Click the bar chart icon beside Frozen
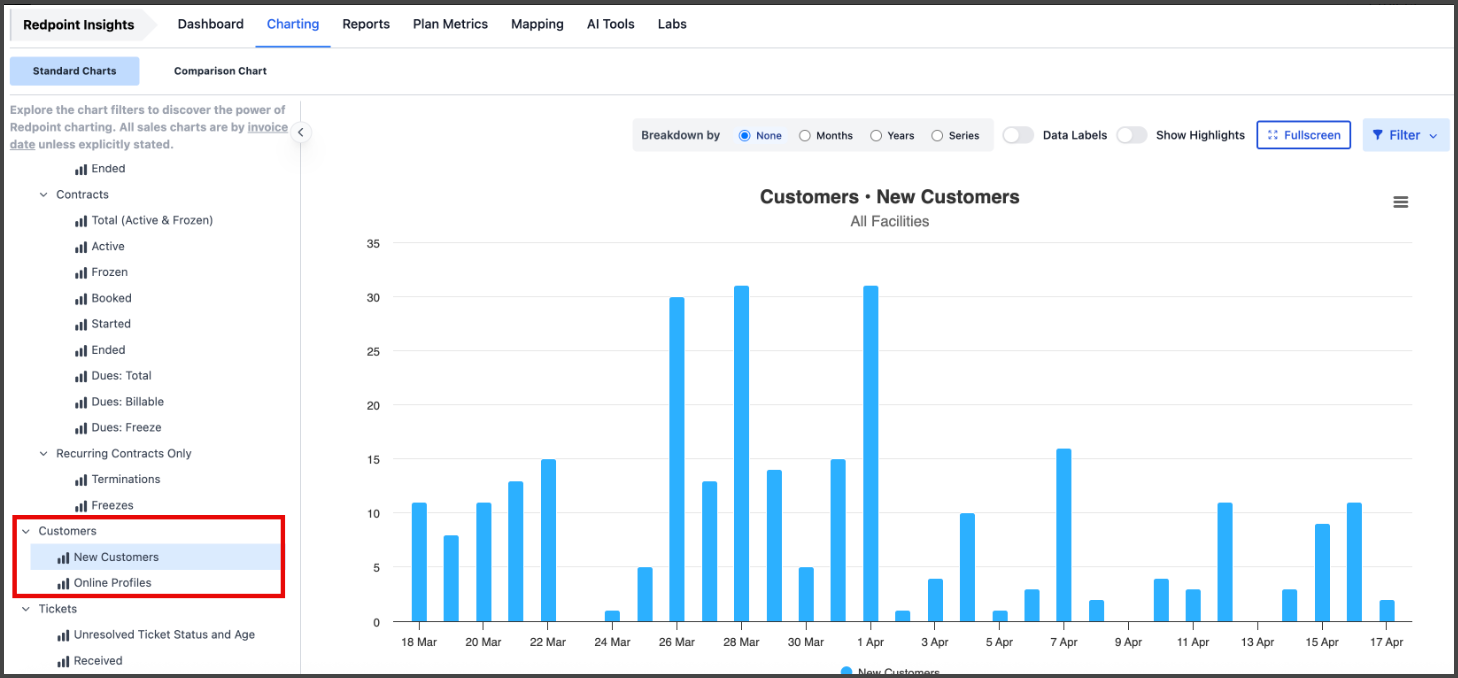The width and height of the screenshot is (1458, 678). point(81,273)
